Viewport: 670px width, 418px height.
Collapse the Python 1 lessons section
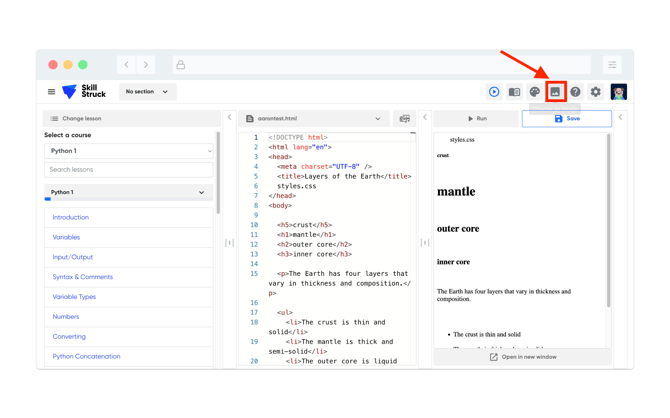[201, 192]
